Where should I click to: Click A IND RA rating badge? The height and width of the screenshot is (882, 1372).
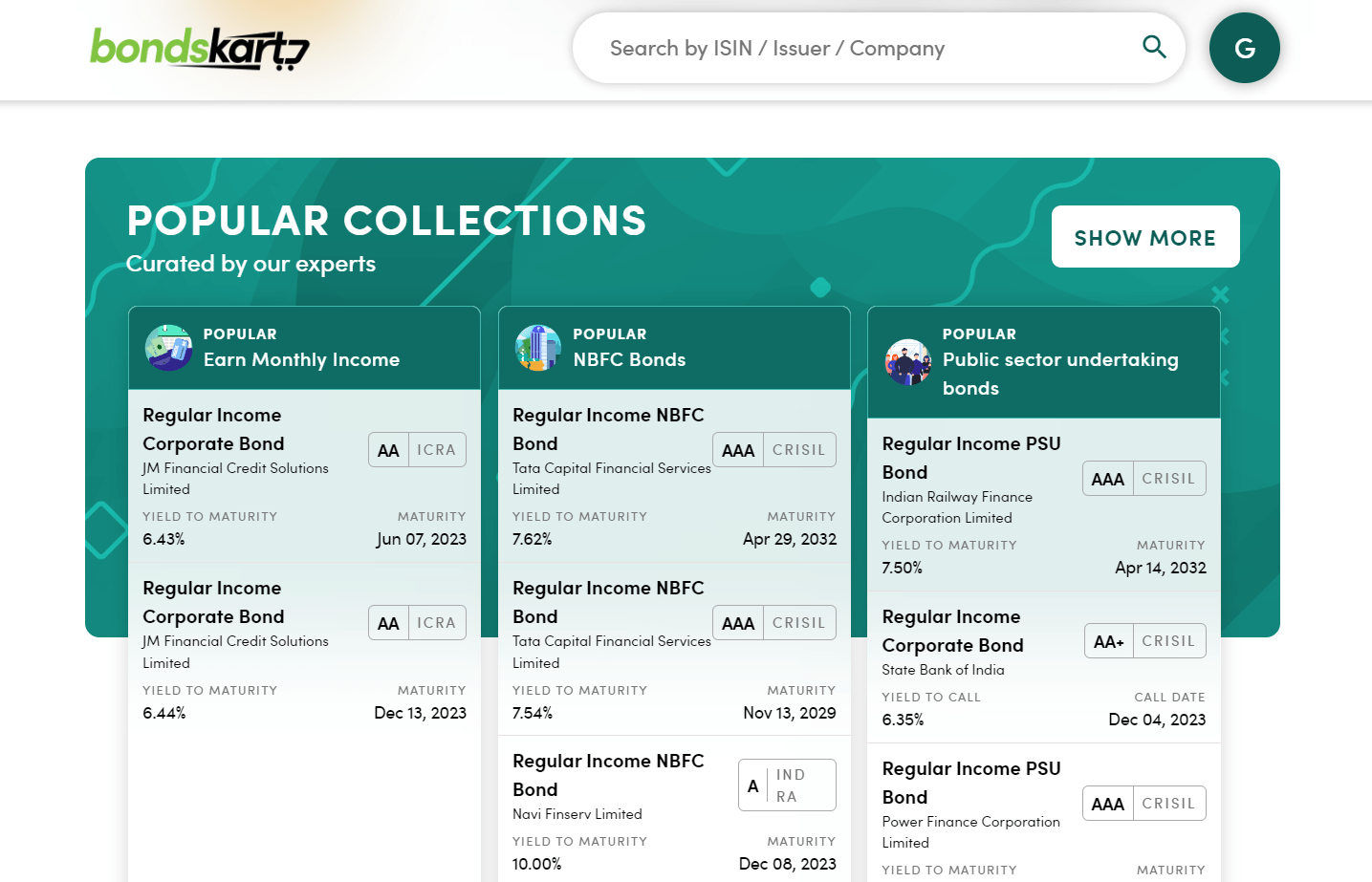(787, 785)
